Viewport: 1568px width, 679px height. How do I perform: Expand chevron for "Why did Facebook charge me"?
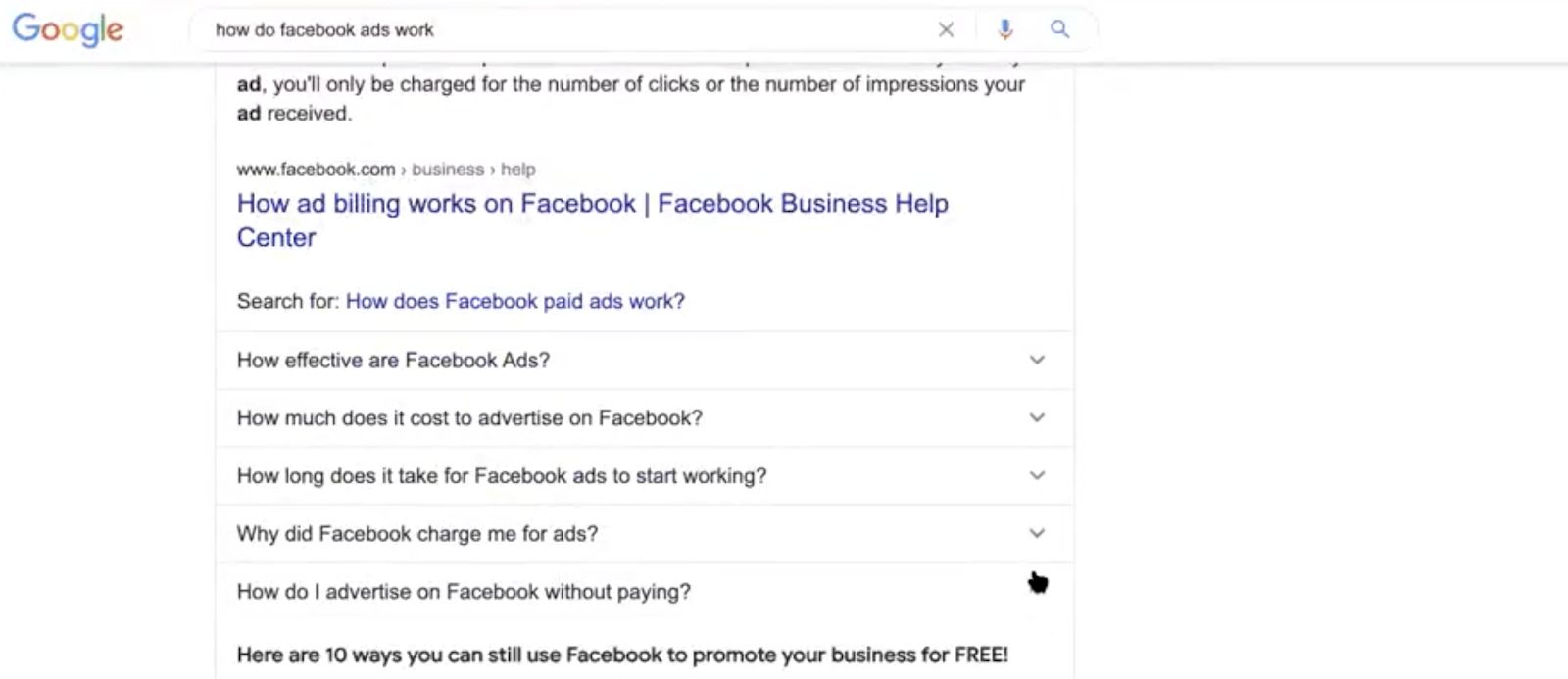pos(1037,533)
